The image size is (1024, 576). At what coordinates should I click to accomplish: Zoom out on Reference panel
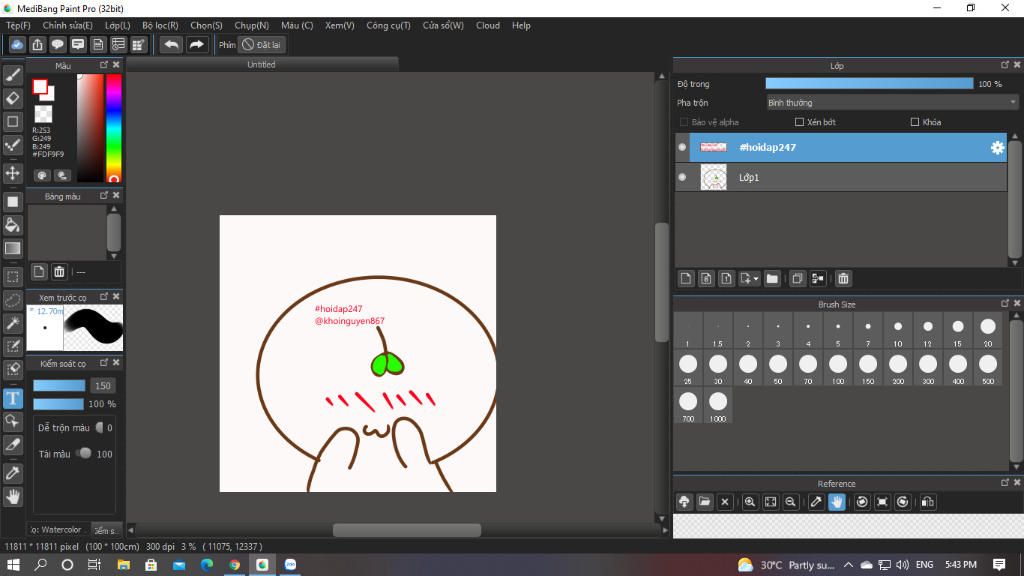tap(790, 502)
